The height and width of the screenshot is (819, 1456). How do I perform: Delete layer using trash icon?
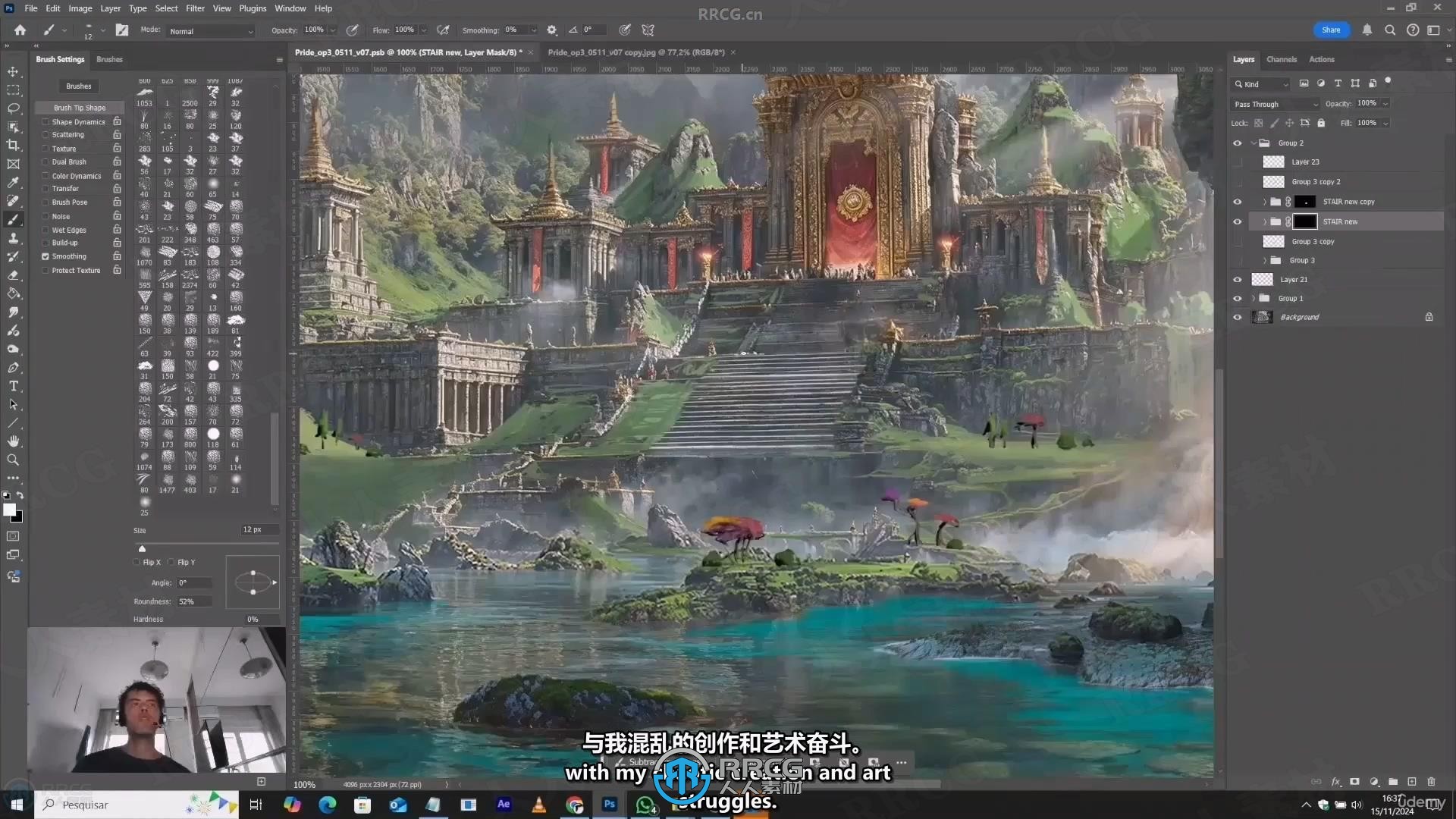pos(1432,782)
